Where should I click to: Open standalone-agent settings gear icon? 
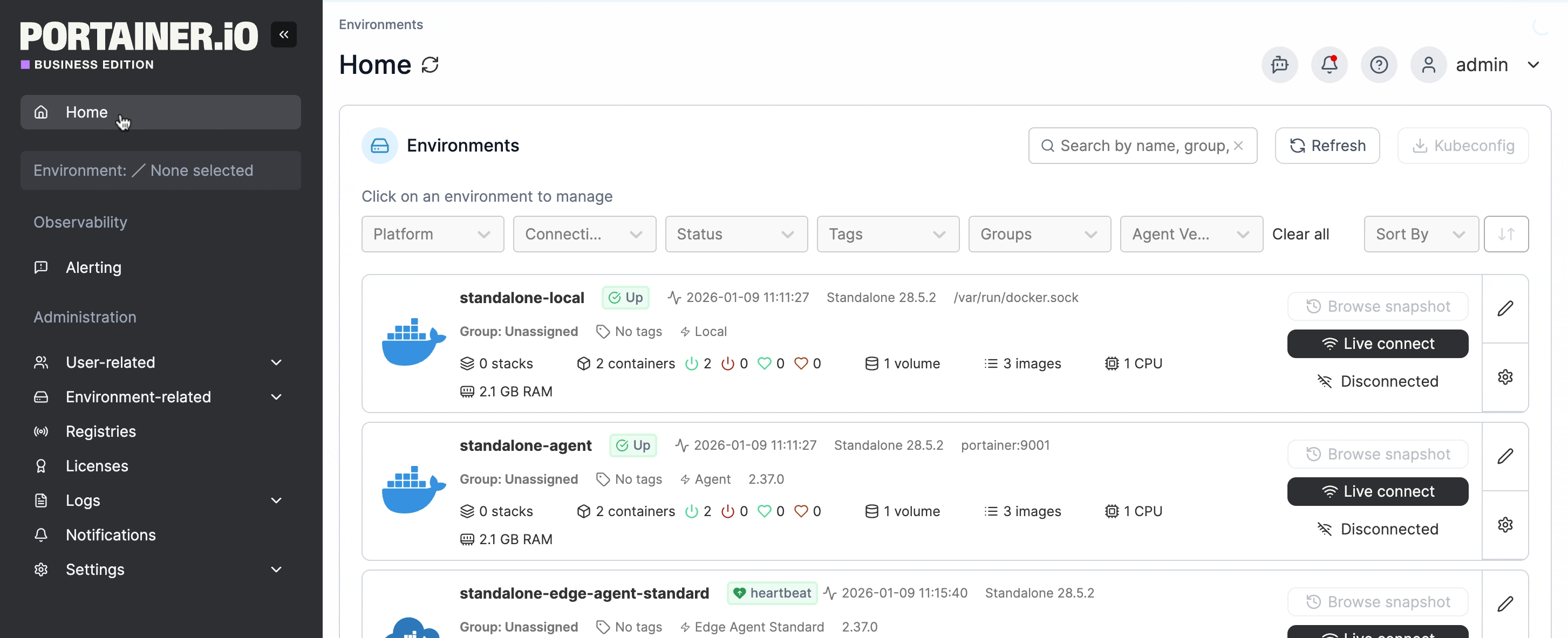[x=1505, y=525]
